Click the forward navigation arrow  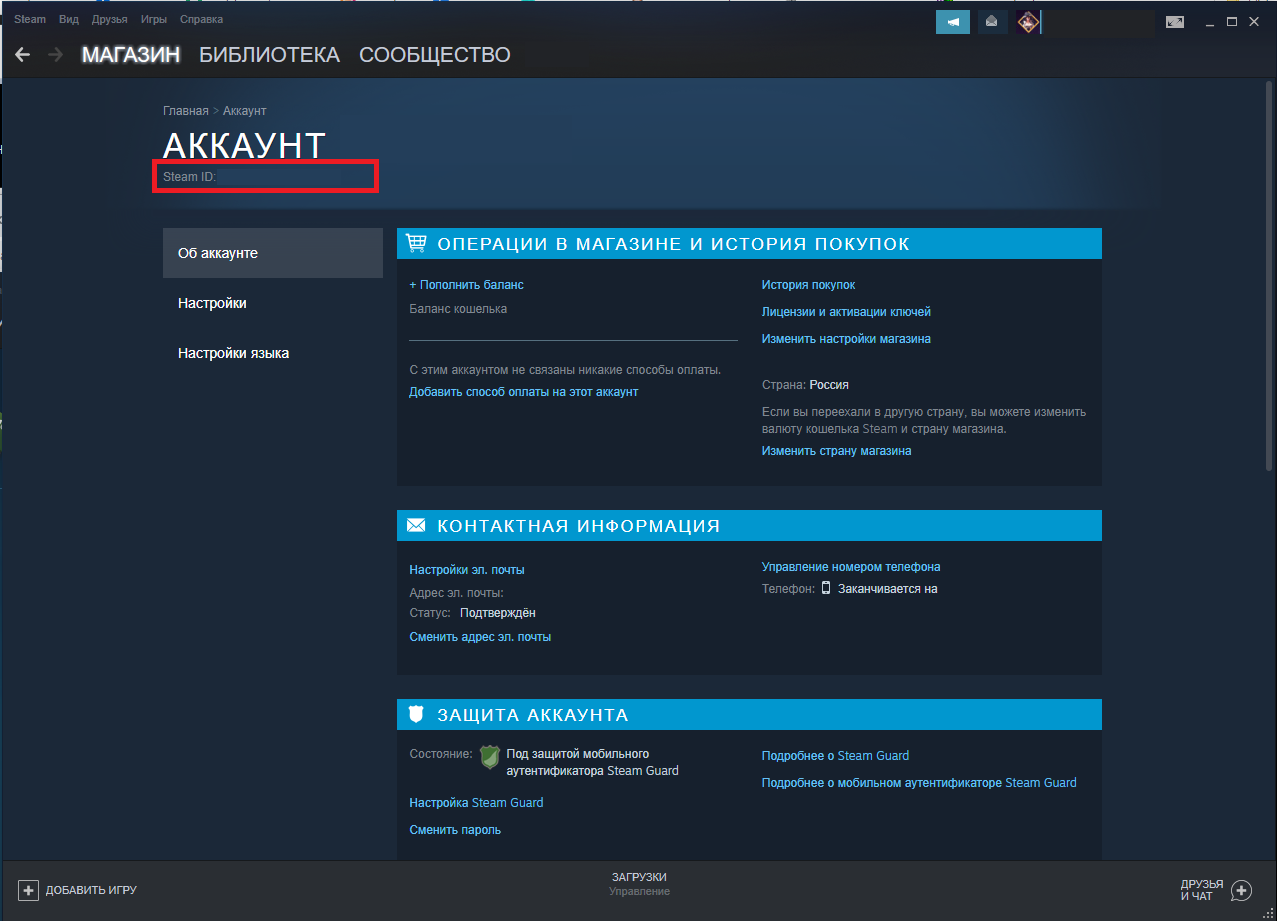point(56,54)
